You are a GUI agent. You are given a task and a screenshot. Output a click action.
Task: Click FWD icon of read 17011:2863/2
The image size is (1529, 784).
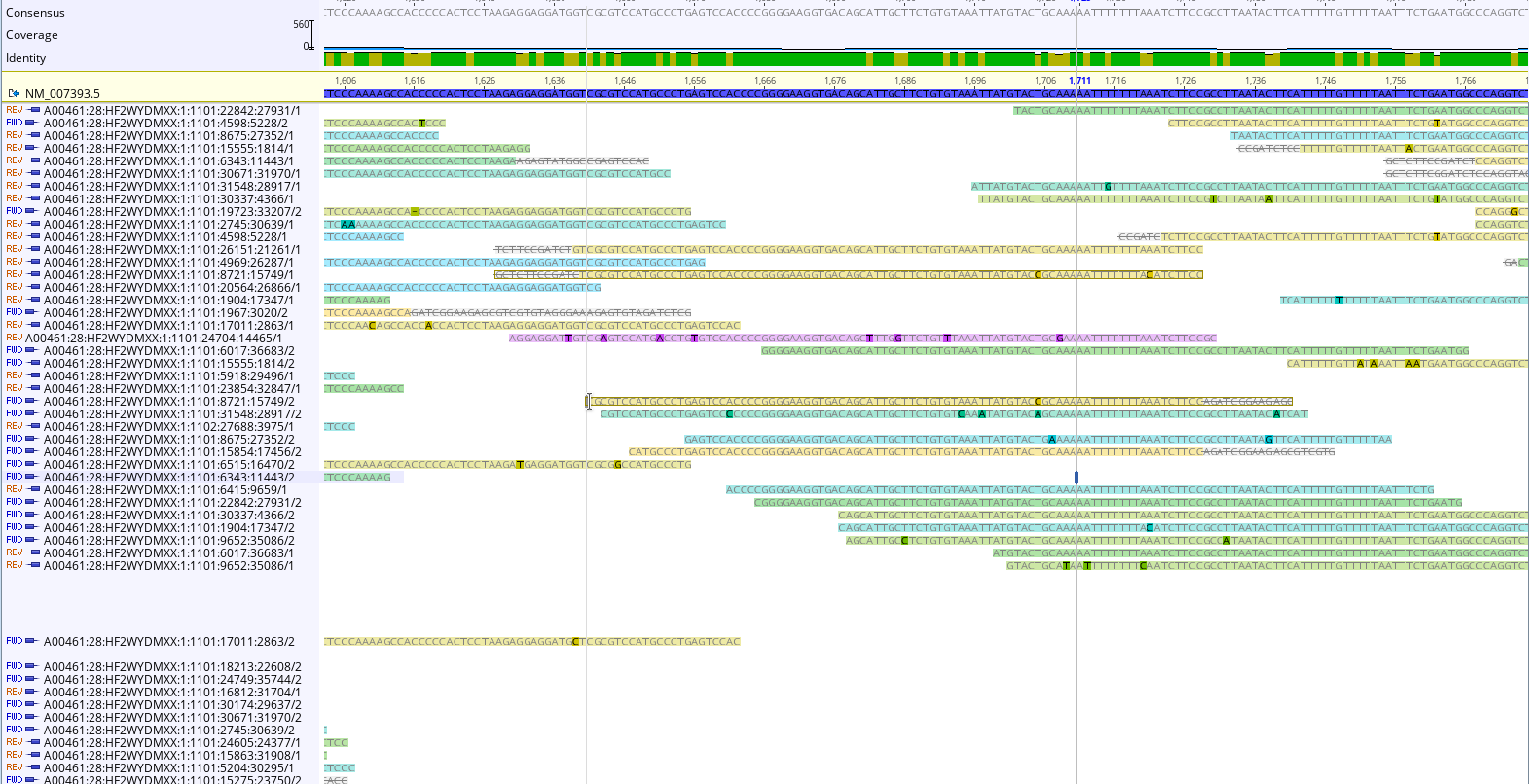coord(15,641)
